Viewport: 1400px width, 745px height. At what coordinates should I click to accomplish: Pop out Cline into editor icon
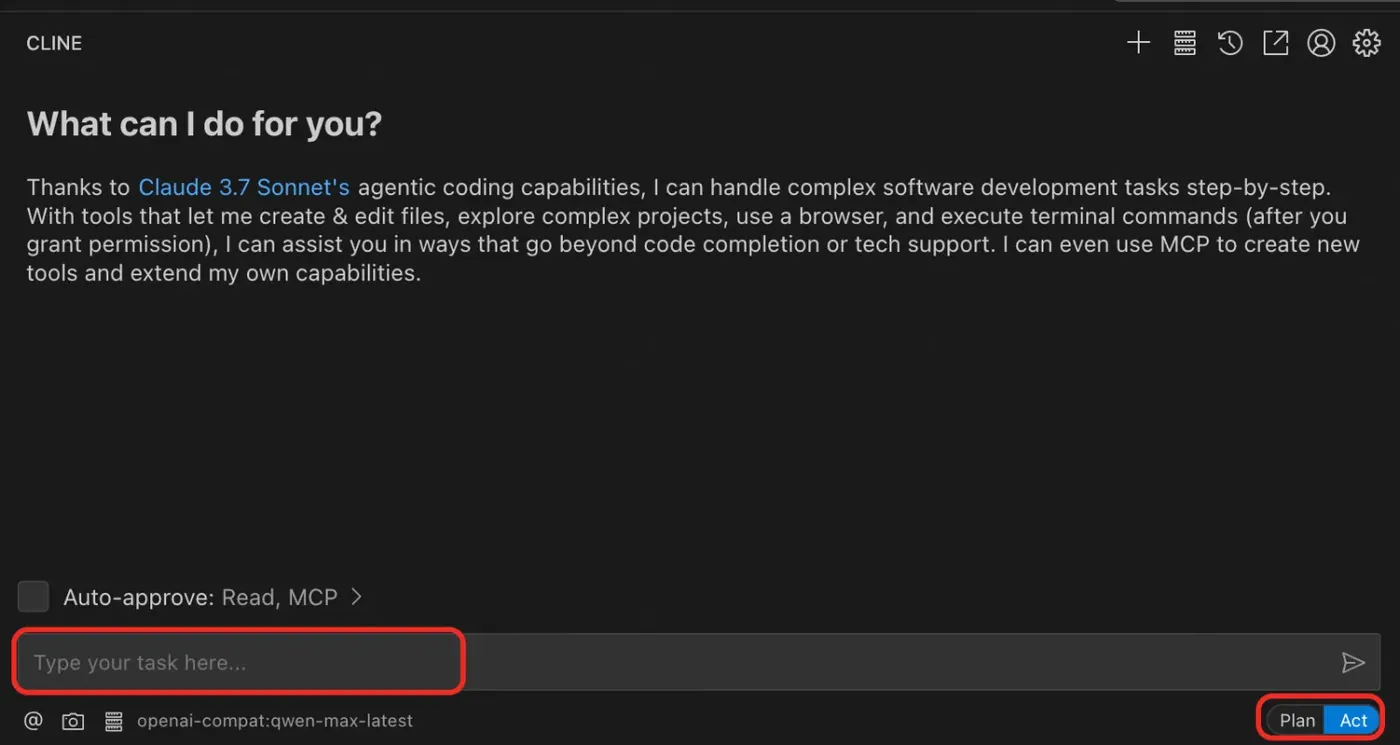point(1276,43)
